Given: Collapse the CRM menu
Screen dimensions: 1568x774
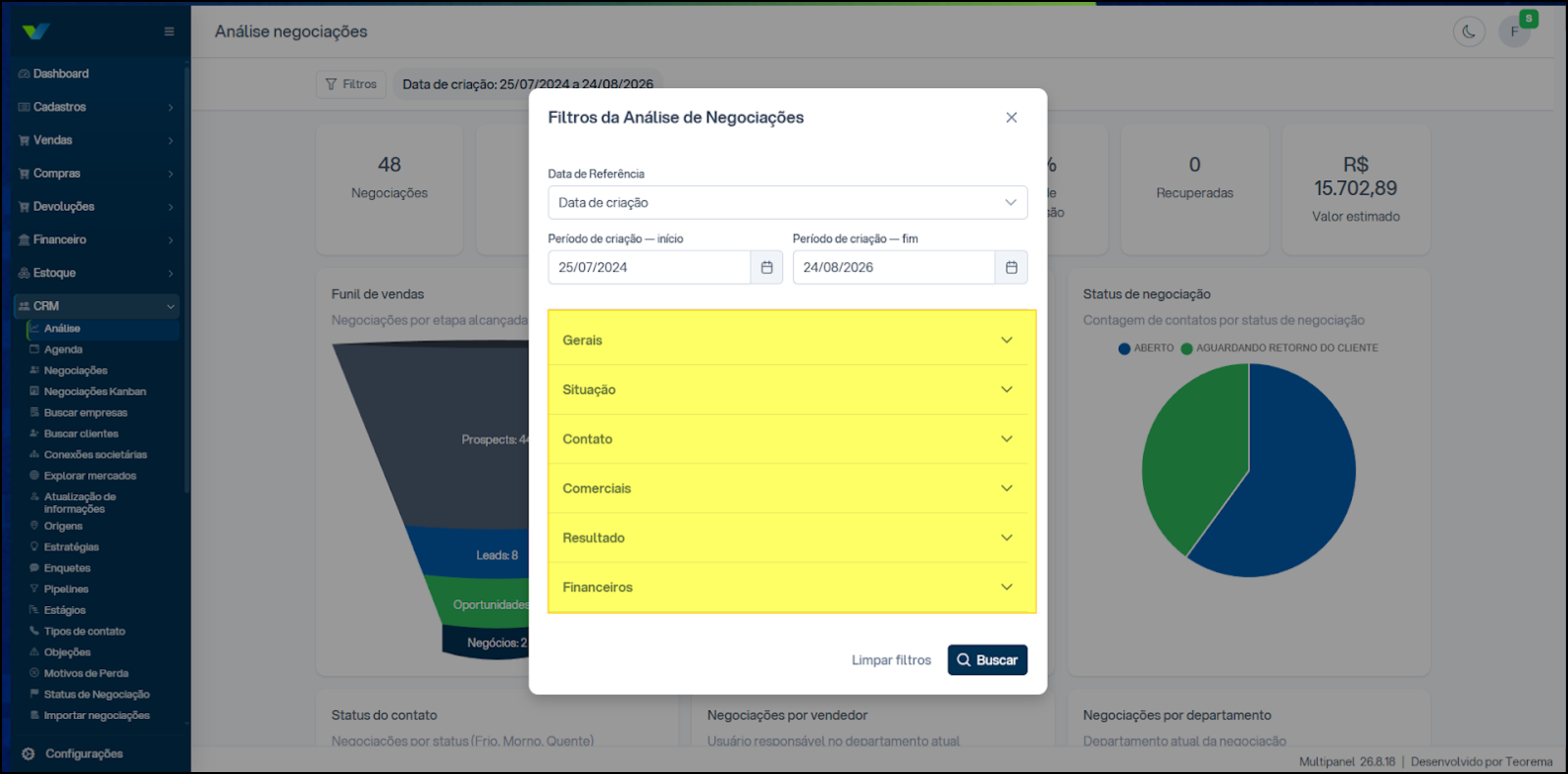Looking at the screenshot, I should coord(96,306).
